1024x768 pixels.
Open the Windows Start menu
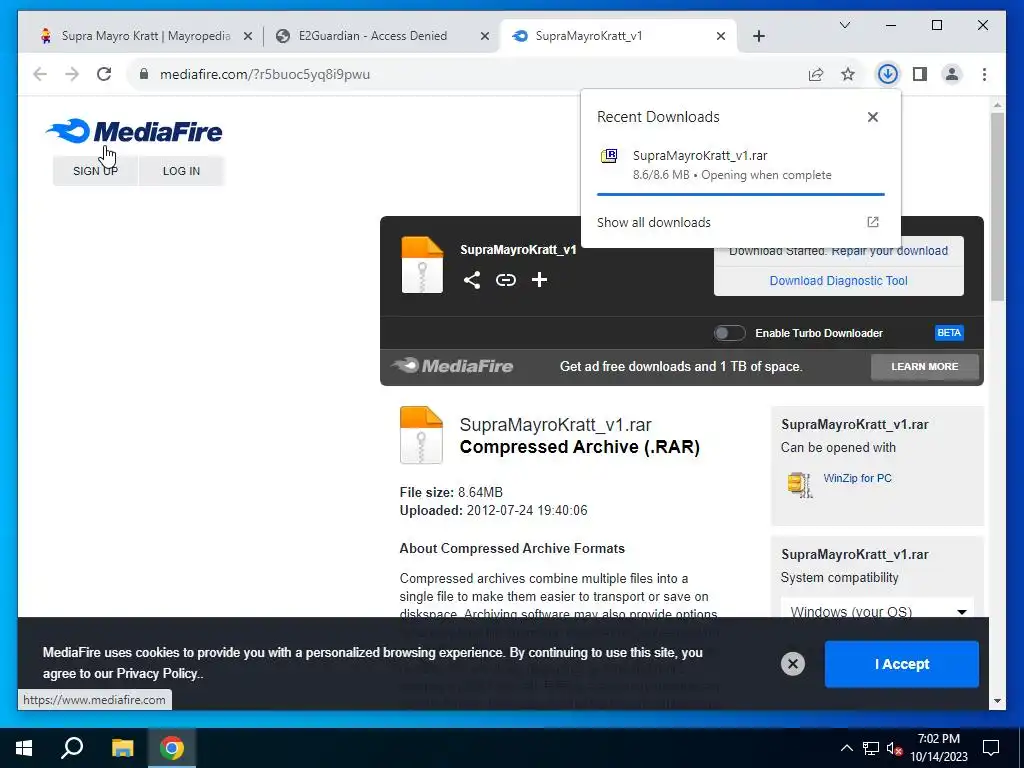[24, 748]
